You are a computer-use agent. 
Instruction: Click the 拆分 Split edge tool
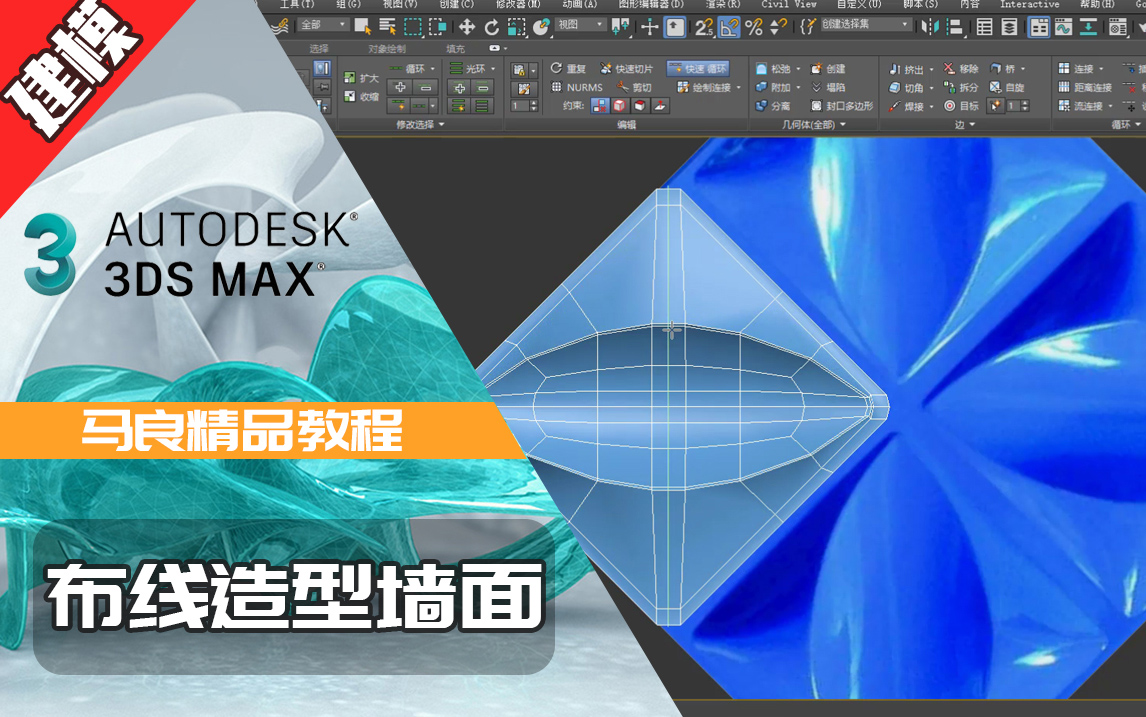[960, 87]
